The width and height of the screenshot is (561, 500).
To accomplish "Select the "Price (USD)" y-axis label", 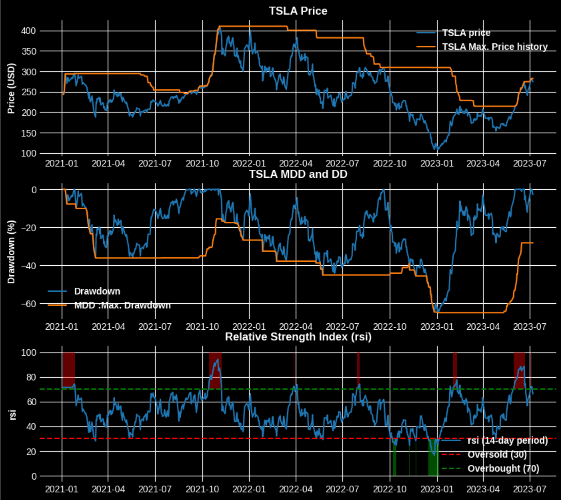I will point(11,89).
